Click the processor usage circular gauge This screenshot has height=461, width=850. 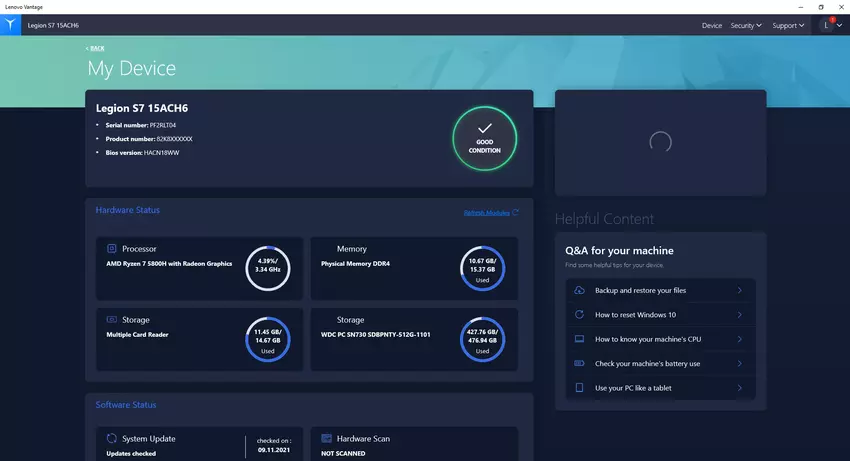[267, 268]
